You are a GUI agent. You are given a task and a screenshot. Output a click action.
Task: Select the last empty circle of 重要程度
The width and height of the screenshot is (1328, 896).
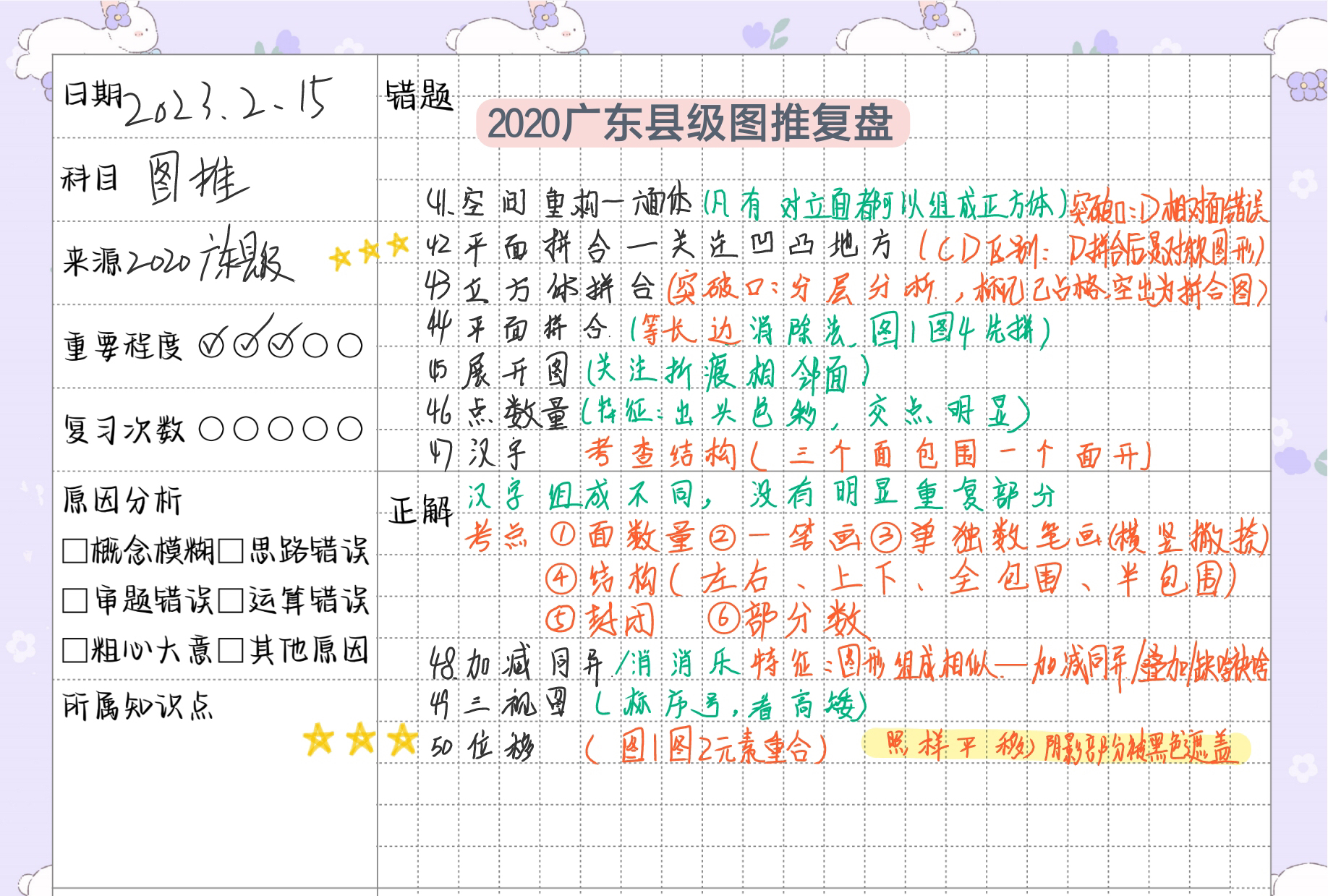(x=350, y=346)
